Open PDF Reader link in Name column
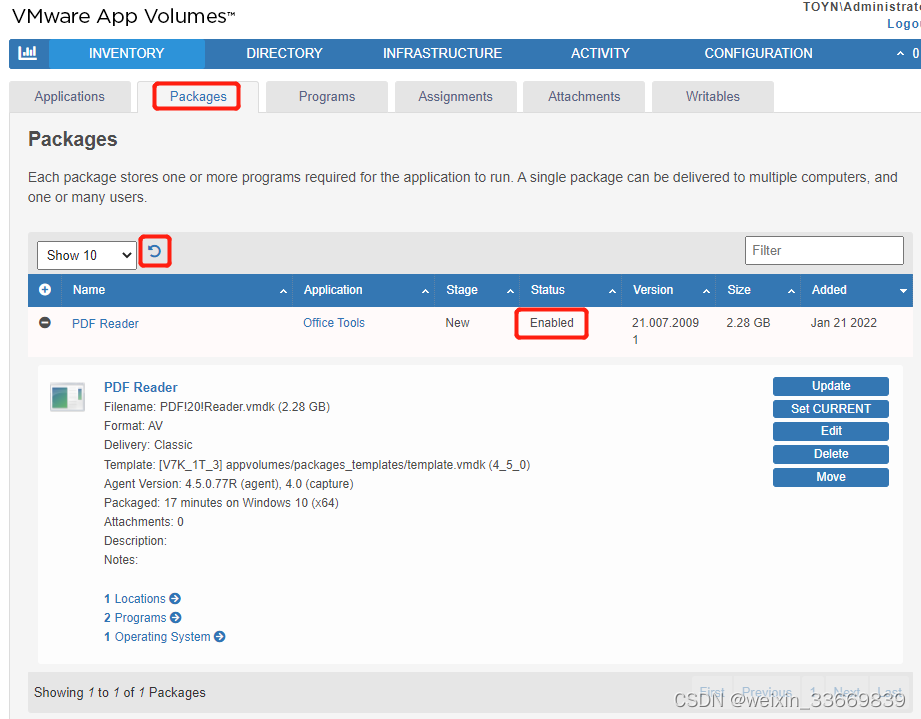Image resolution: width=921 pixels, height=719 pixels. 105,324
